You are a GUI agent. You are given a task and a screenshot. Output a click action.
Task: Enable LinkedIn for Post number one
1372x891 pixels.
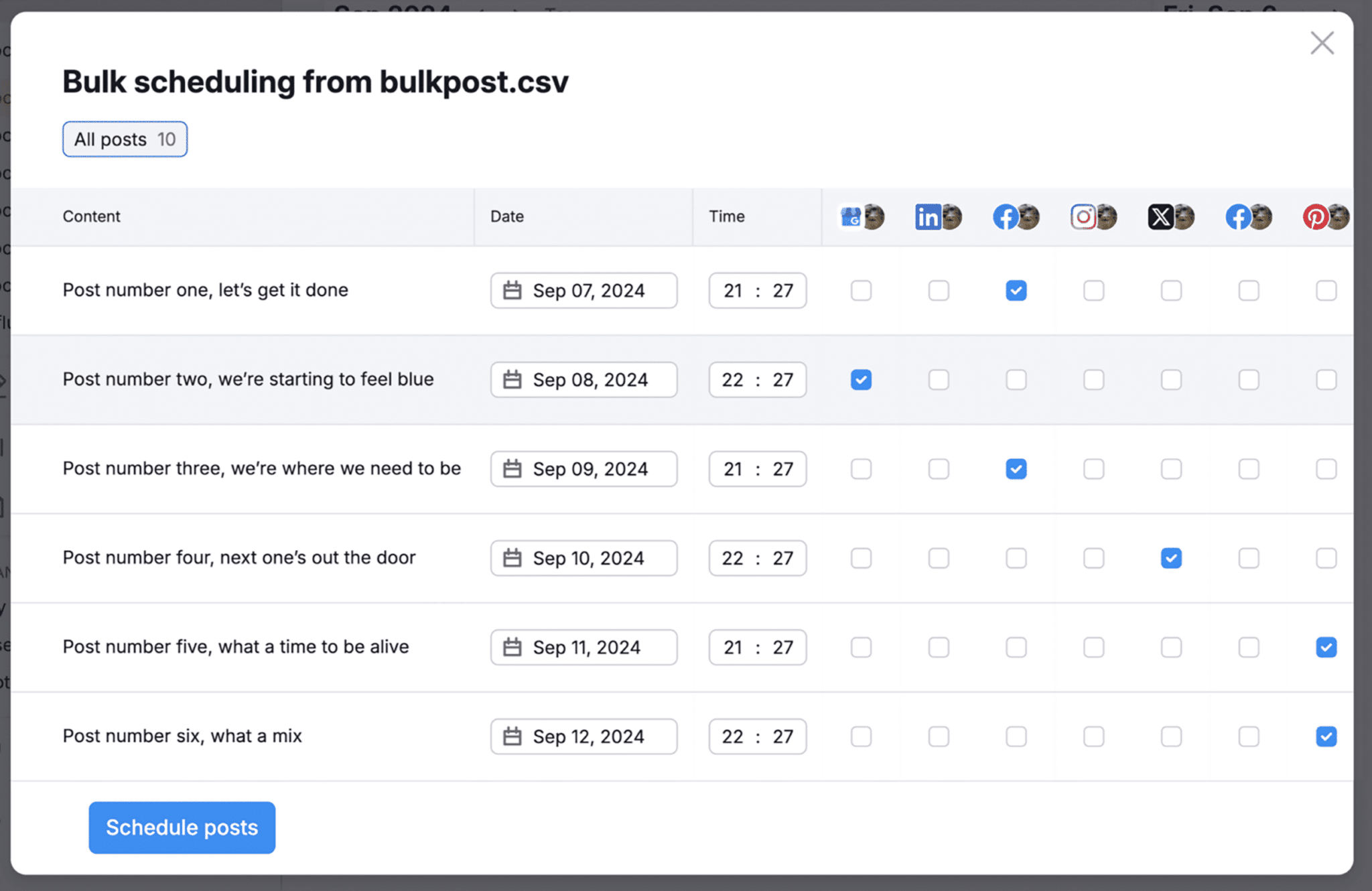[x=939, y=291]
